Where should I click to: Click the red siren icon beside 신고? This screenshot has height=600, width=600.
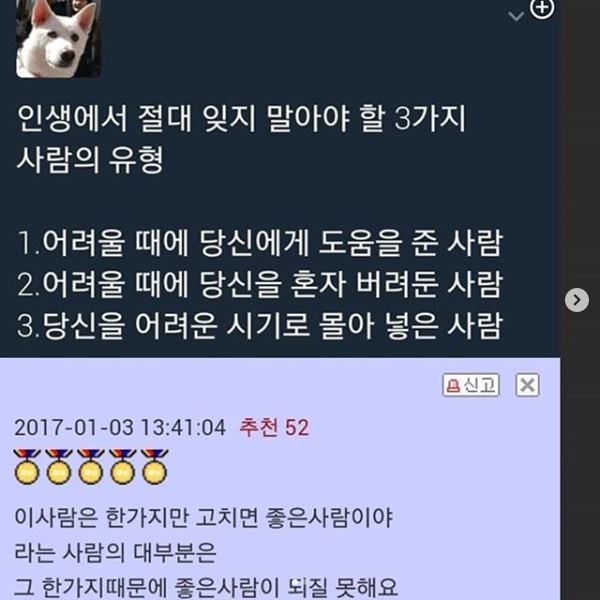point(453,385)
